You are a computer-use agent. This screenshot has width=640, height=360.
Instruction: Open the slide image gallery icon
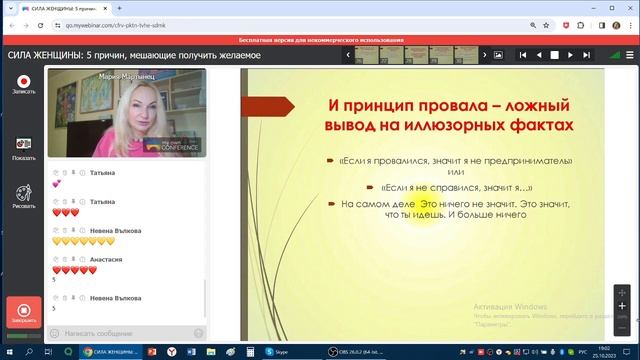tap(498, 55)
